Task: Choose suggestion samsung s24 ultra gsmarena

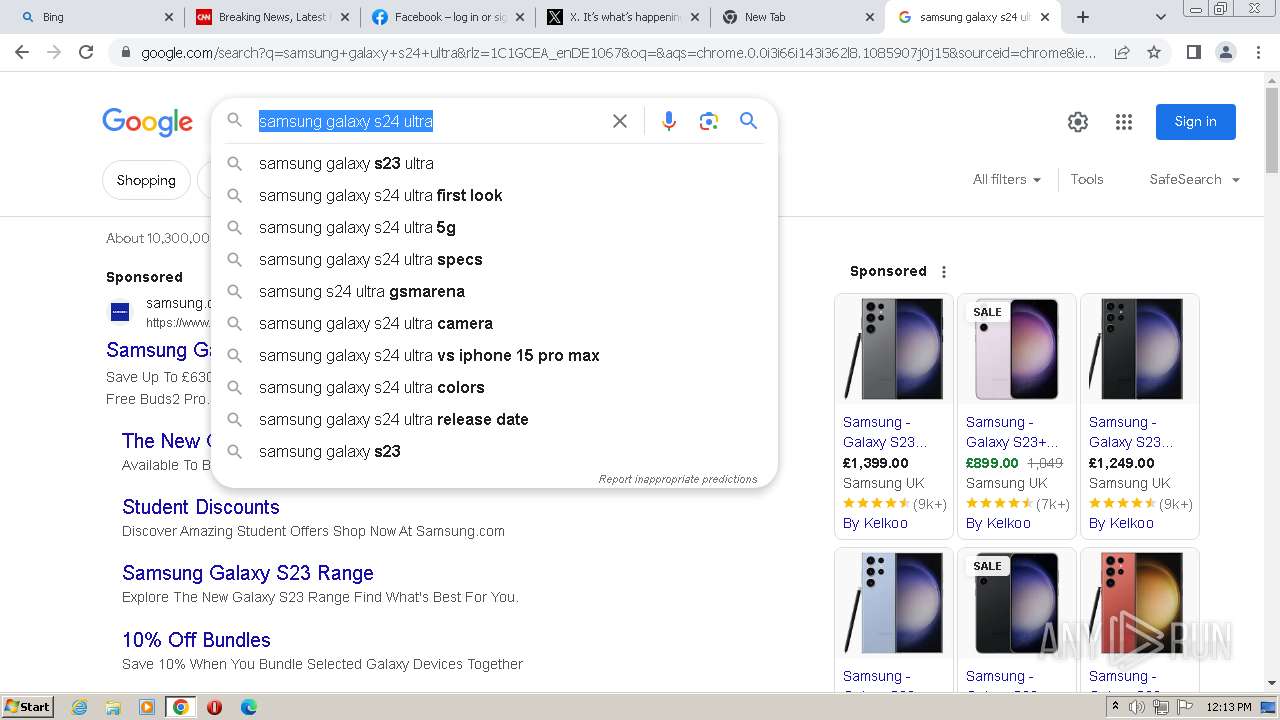Action: click(494, 291)
